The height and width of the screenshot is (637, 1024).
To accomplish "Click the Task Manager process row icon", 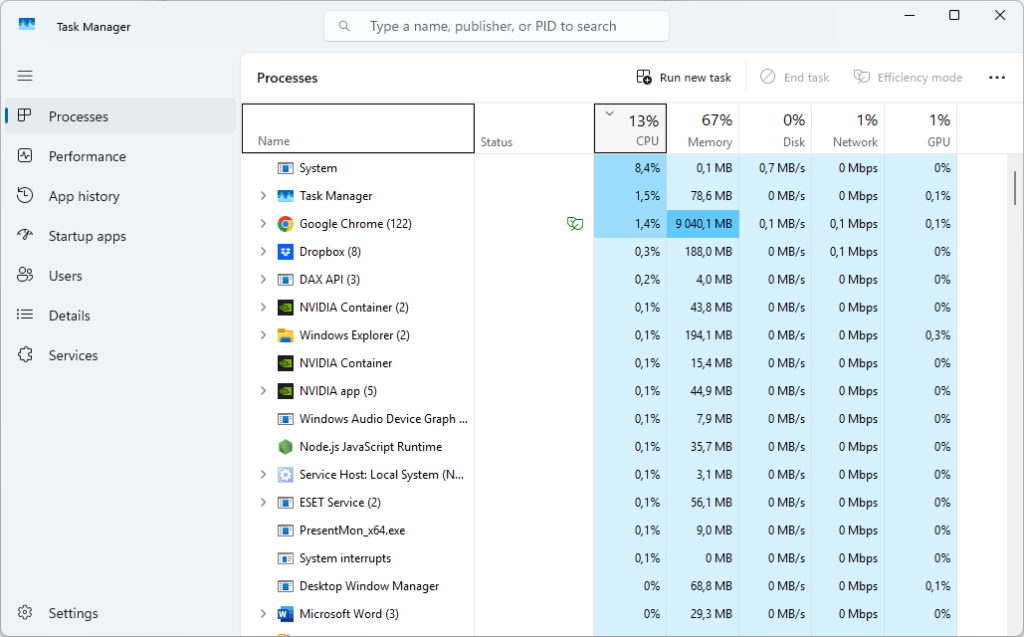I will tap(285, 196).
